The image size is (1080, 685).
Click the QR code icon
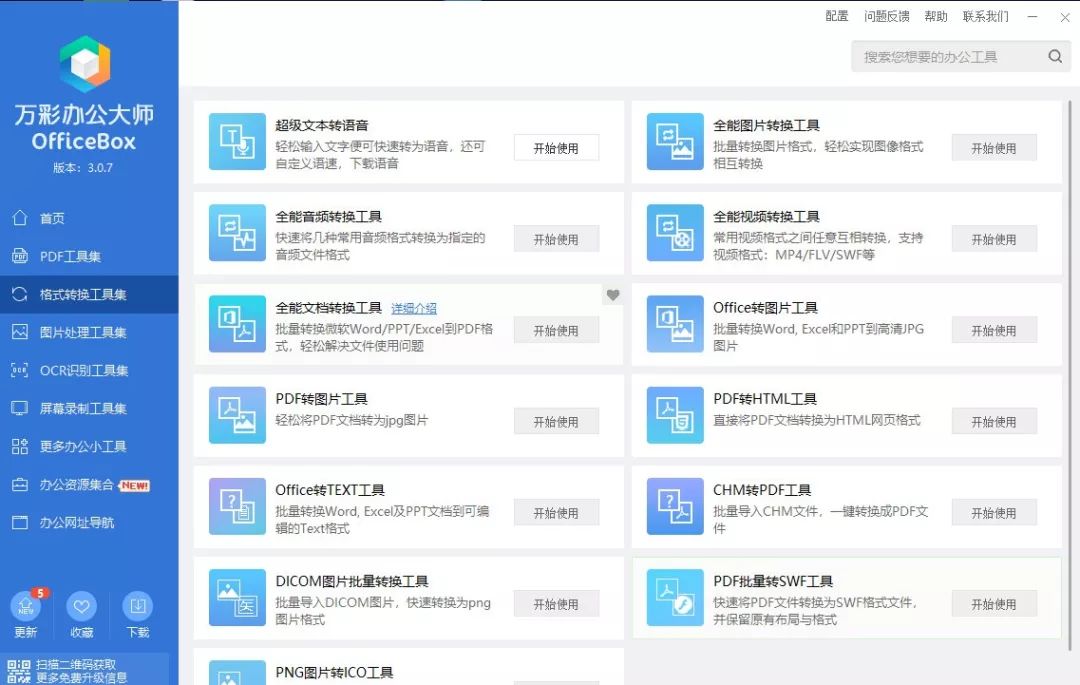pos(19,671)
